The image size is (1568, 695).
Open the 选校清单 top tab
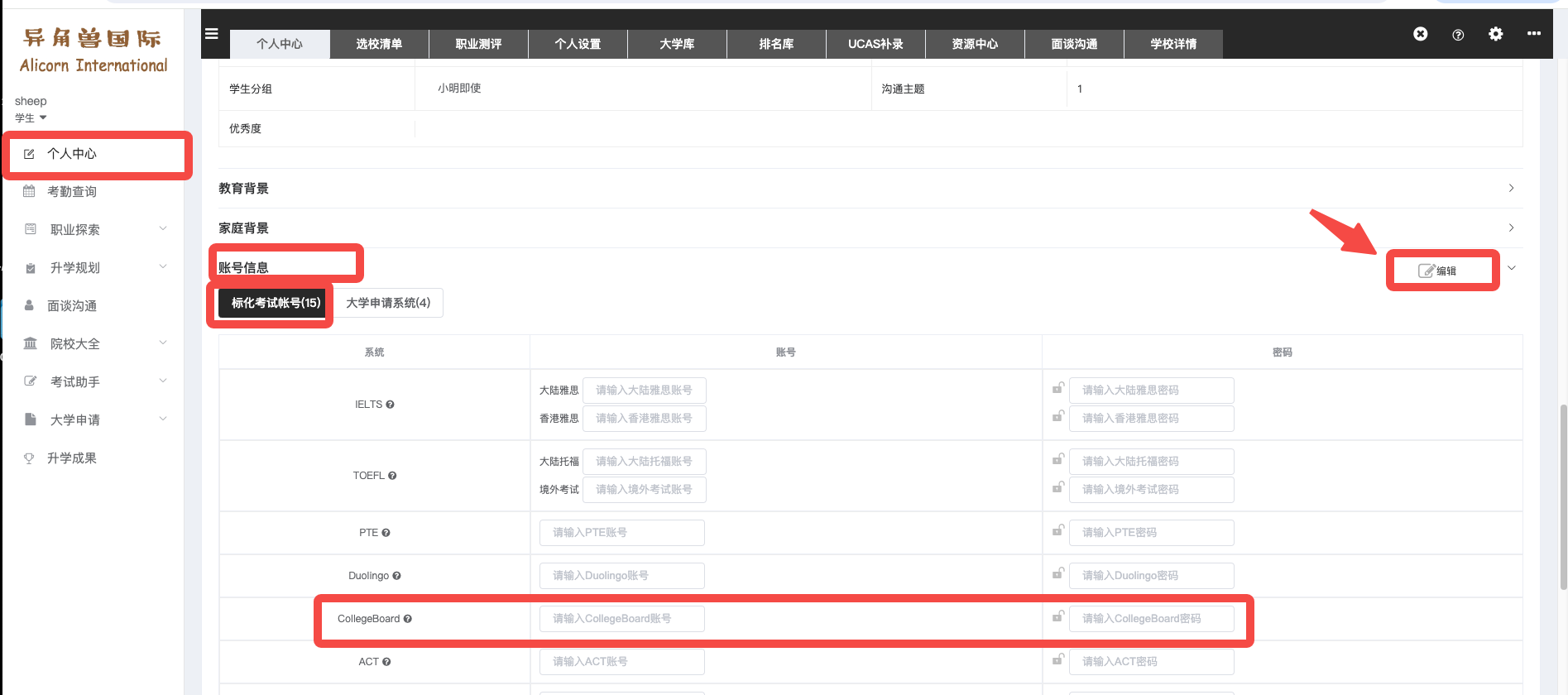click(x=379, y=44)
